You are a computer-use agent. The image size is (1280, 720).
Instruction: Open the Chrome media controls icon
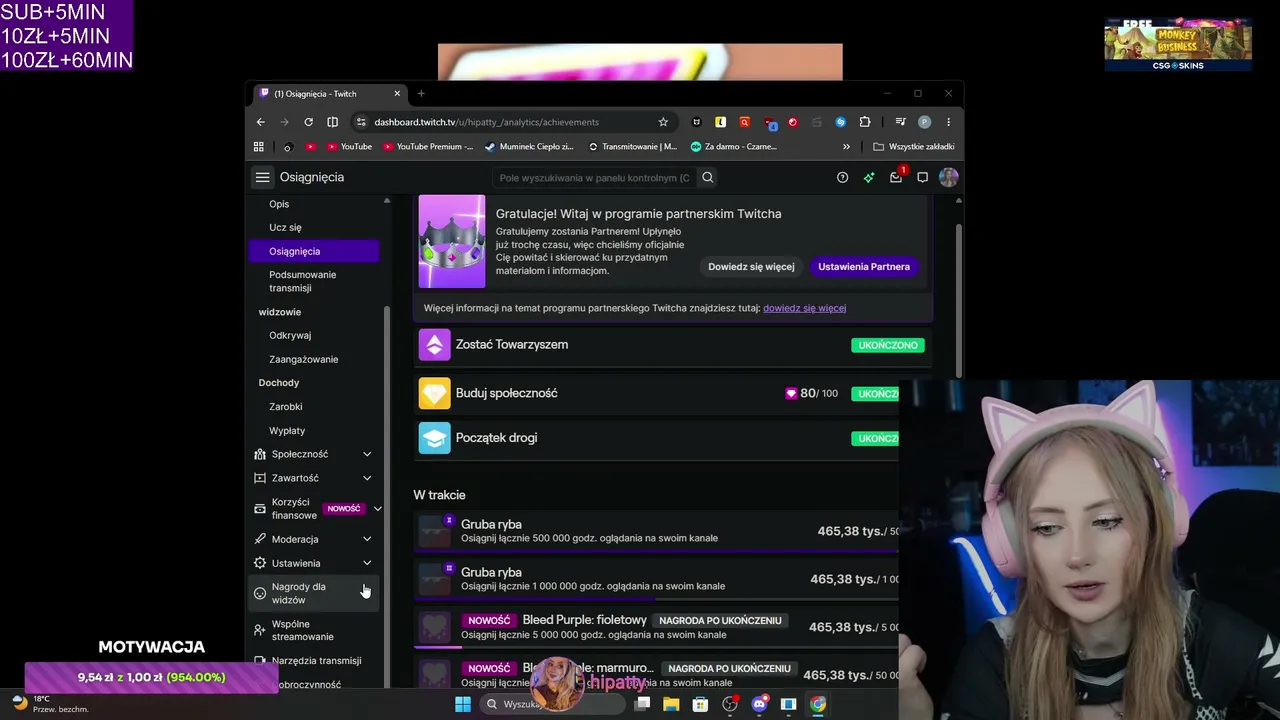(x=901, y=122)
